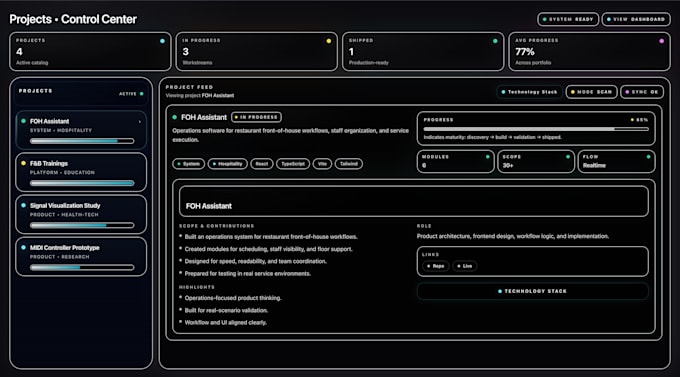Click the chevron on FOH Assistant card
Screen dimensions: 680x377
pyautogui.click(x=140, y=122)
